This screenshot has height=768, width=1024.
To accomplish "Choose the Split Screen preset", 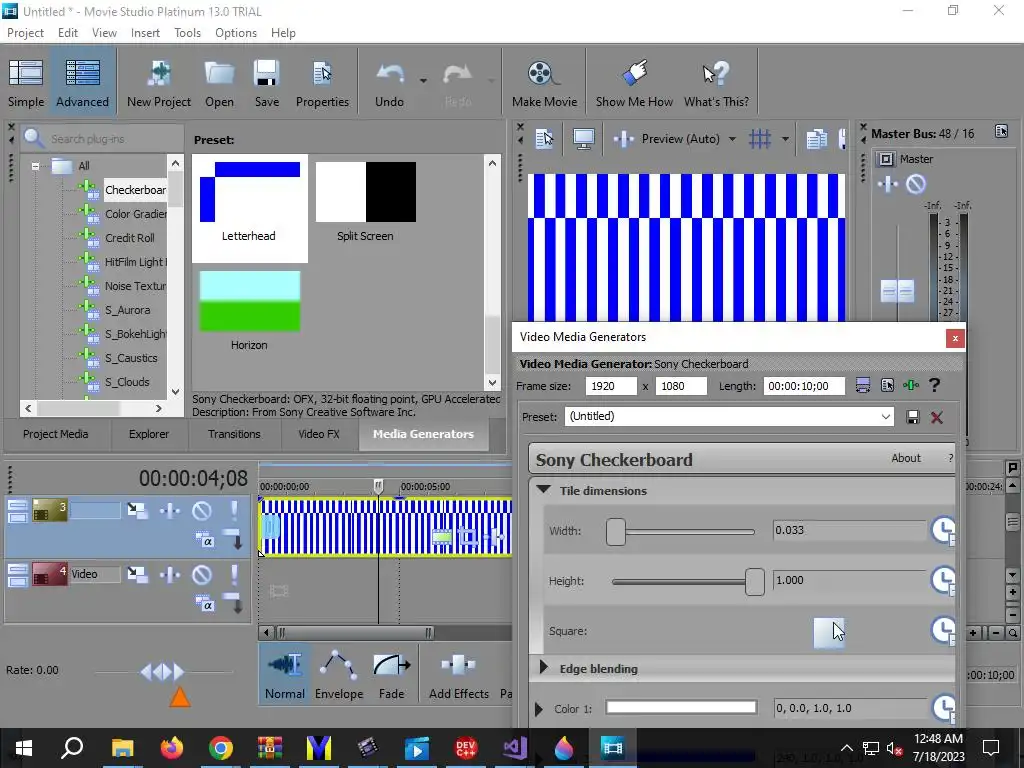I will coord(366,202).
